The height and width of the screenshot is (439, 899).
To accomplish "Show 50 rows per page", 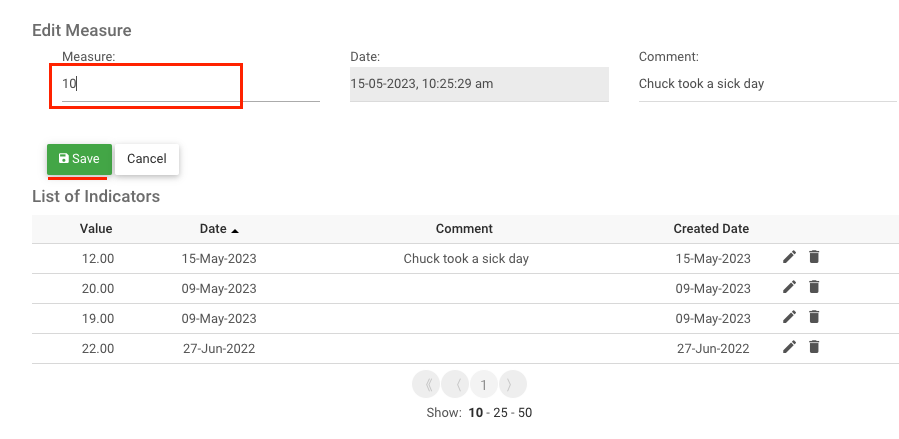I will [x=525, y=413].
